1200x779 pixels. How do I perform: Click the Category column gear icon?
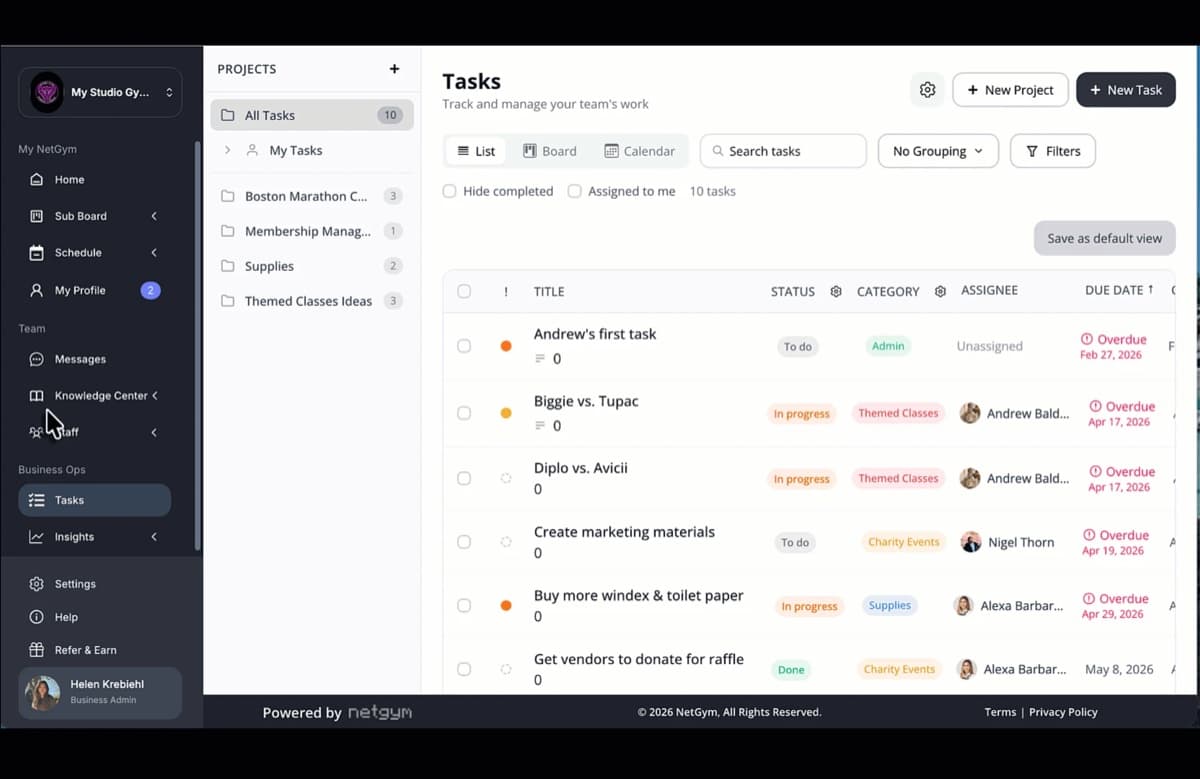click(940, 292)
